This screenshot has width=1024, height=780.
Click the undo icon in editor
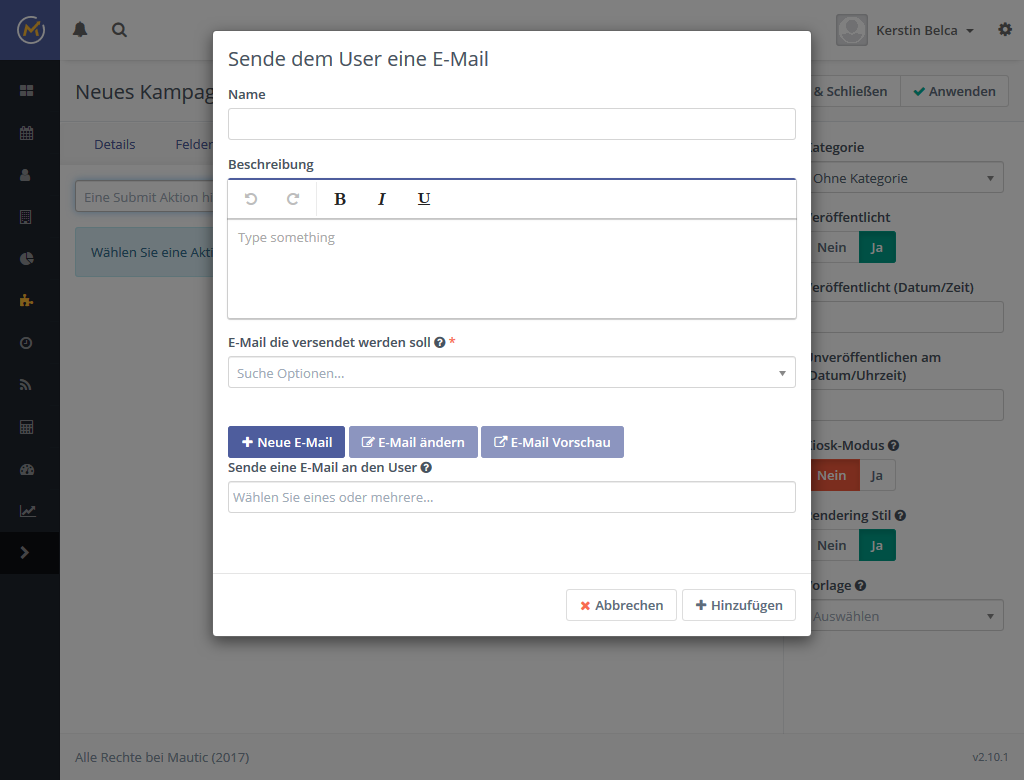point(251,199)
